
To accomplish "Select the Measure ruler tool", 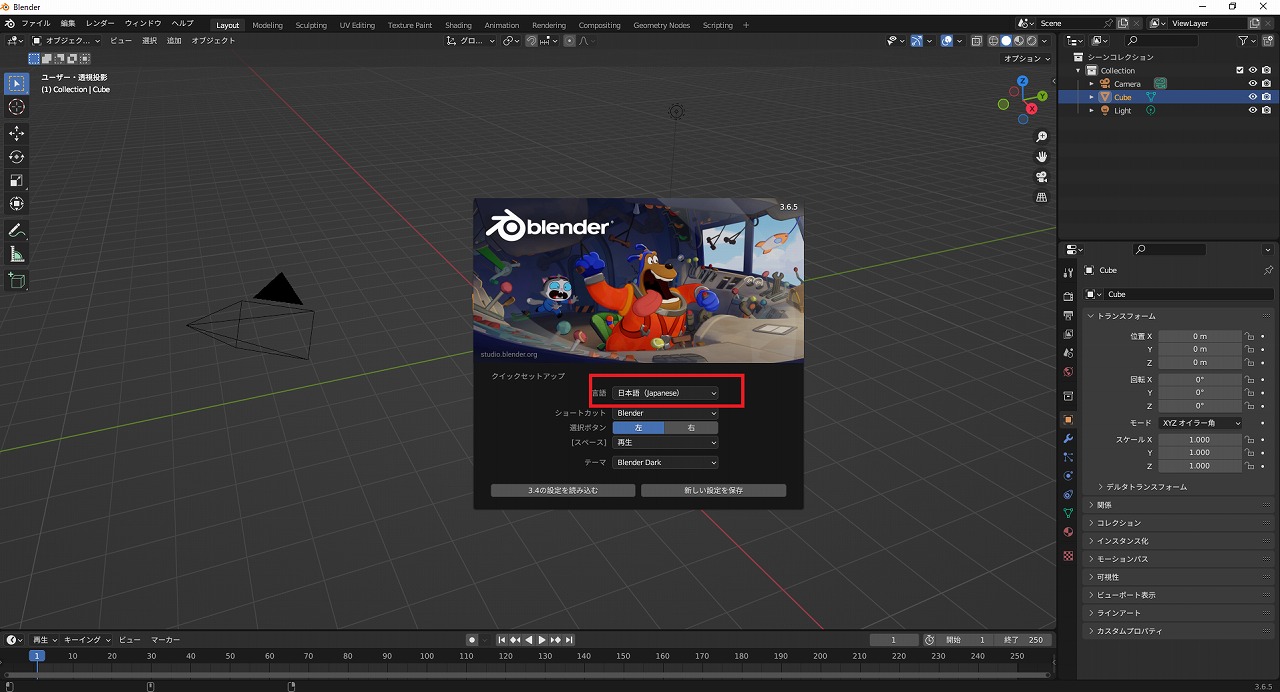I will [17, 255].
